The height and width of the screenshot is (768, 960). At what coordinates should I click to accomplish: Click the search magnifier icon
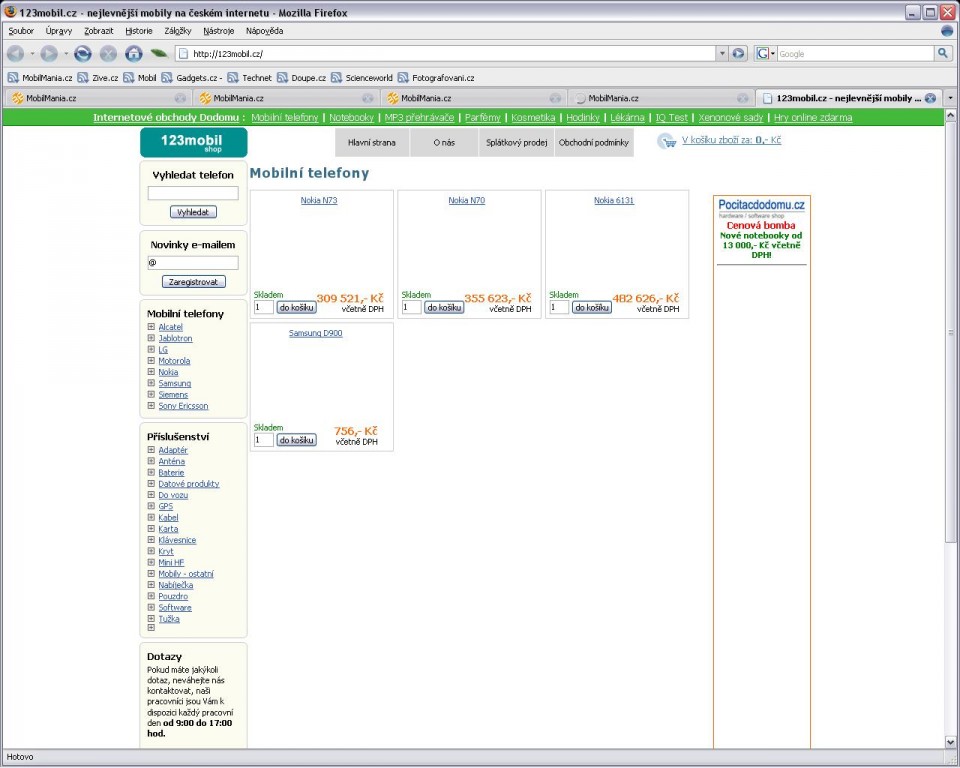(x=943, y=54)
